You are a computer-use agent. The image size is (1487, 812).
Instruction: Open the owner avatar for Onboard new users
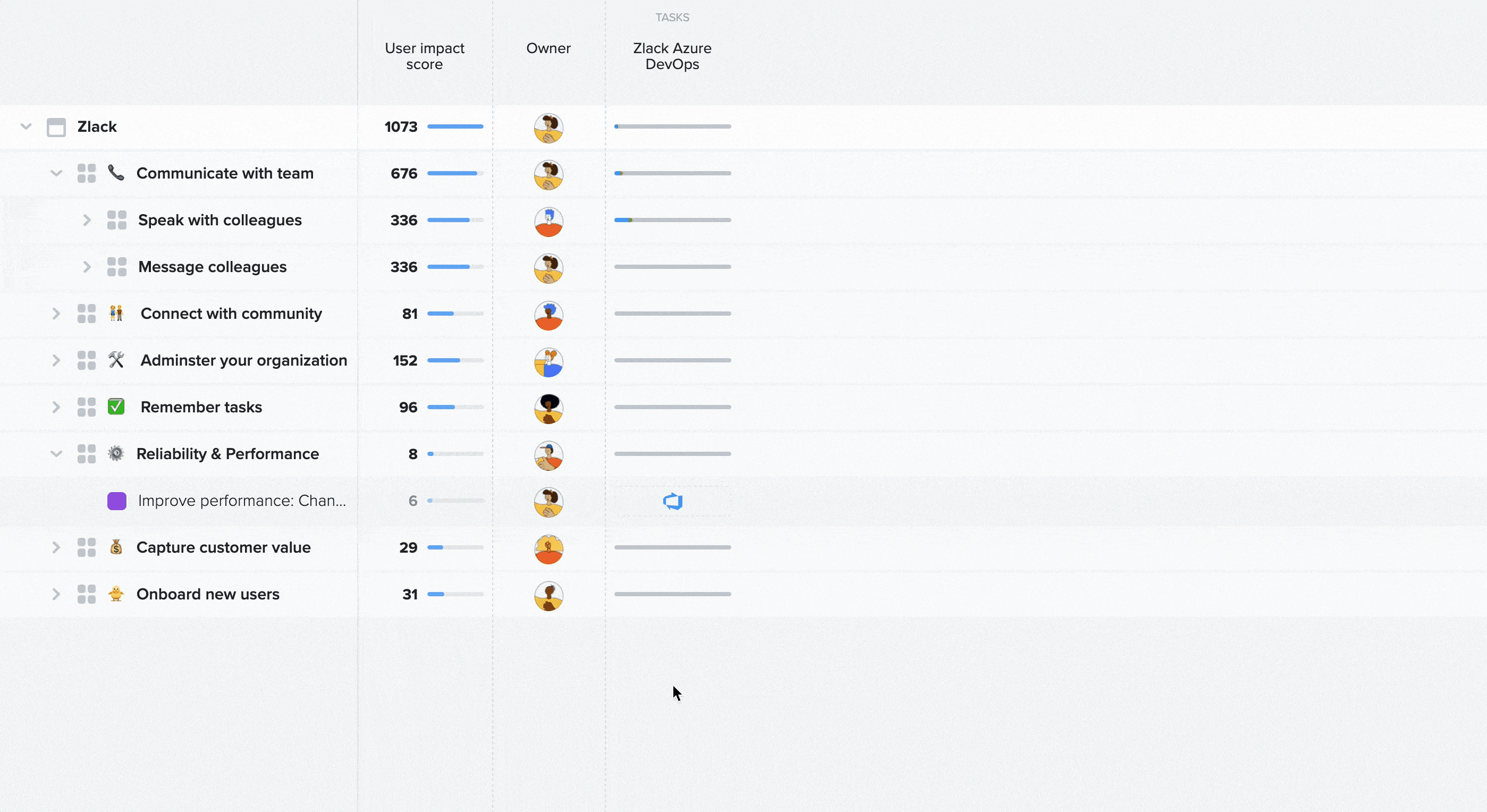[x=548, y=596]
